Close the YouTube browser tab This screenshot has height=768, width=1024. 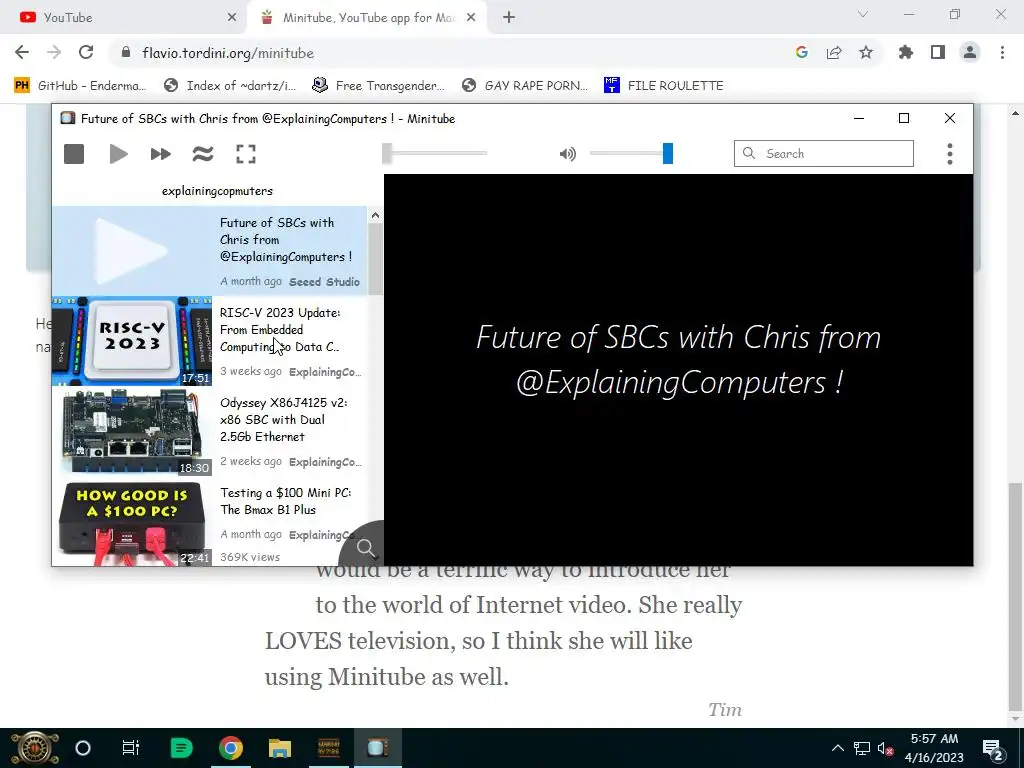[231, 18]
